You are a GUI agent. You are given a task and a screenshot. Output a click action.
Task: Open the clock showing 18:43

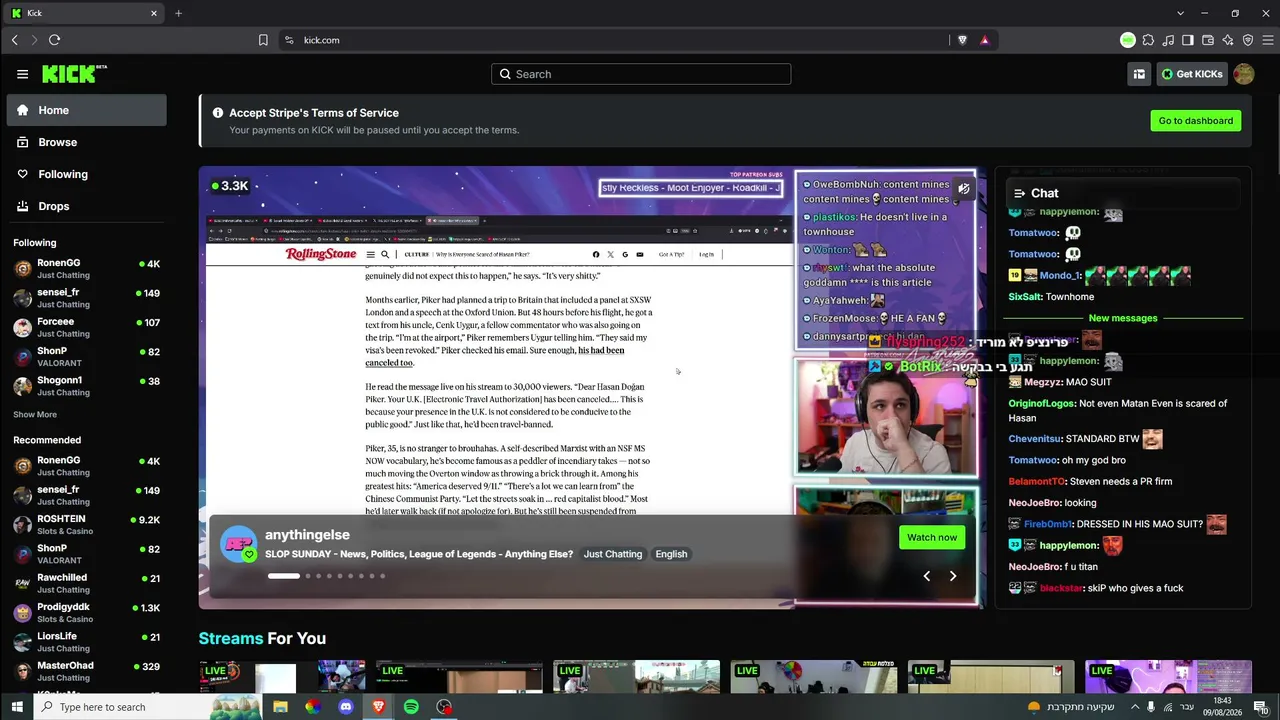click(1222, 707)
